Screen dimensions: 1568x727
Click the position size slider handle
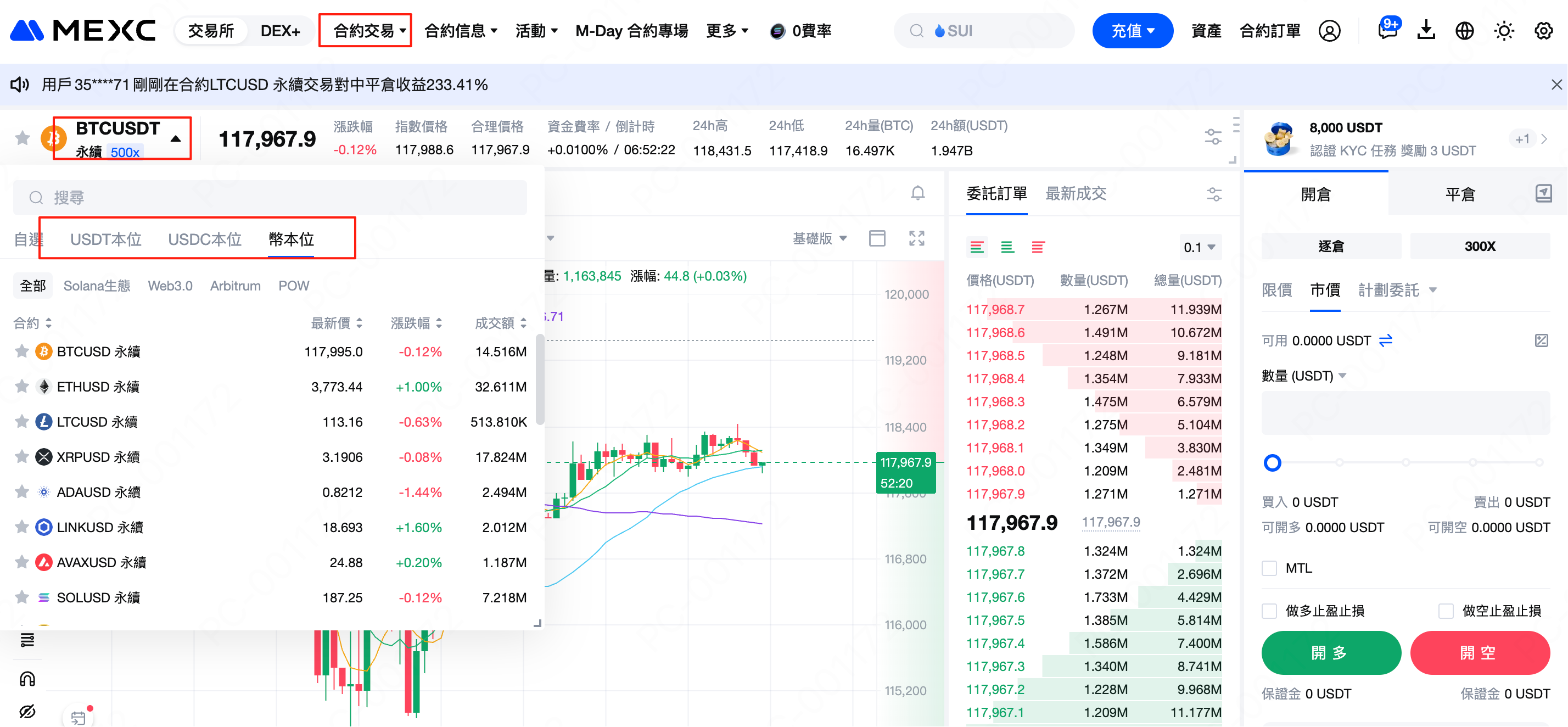[x=1272, y=463]
